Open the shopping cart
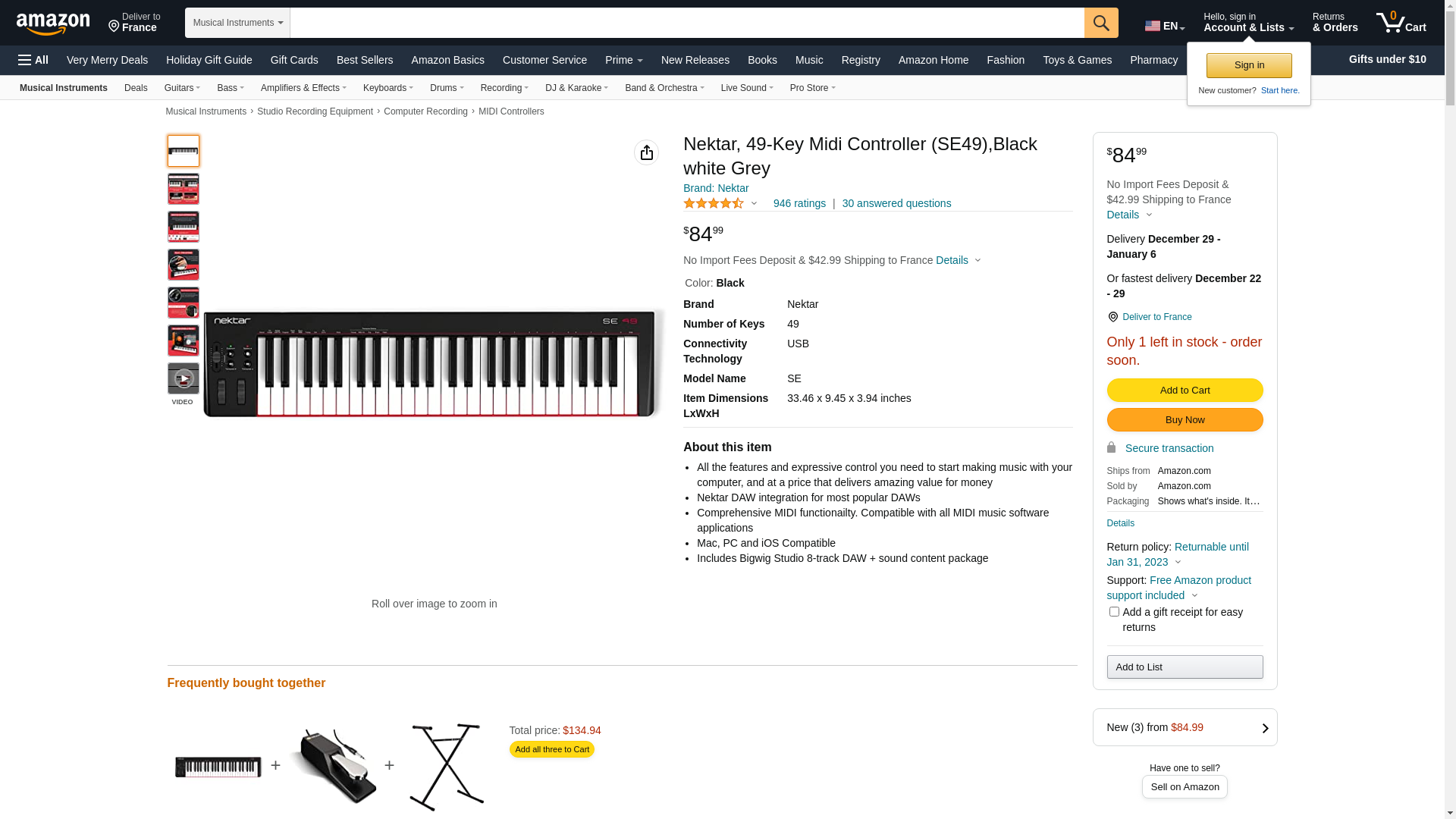 [x=1401, y=23]
